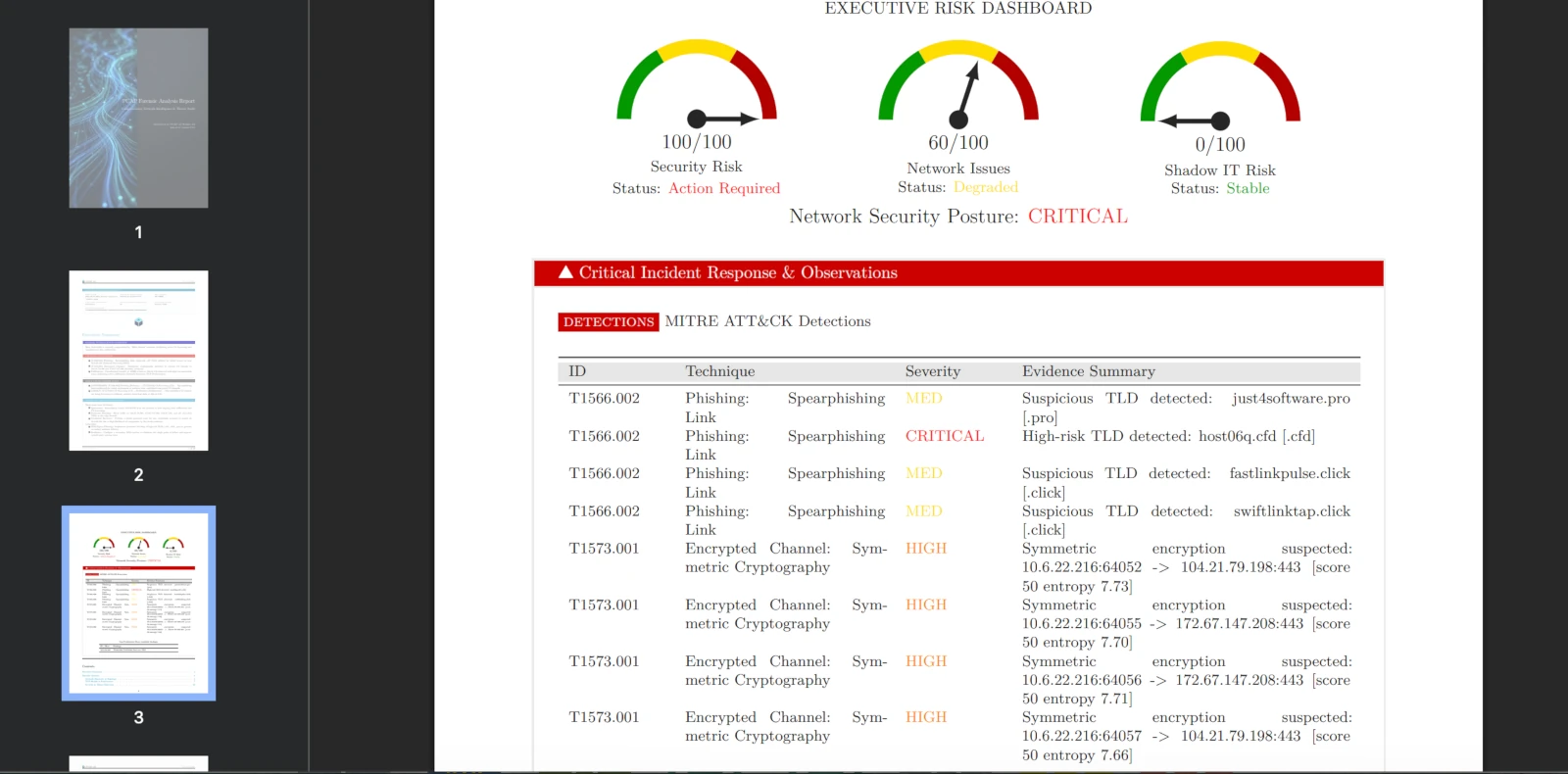Click the Technique column header
The image size is (1568, 774).
[x=720, y=371]
